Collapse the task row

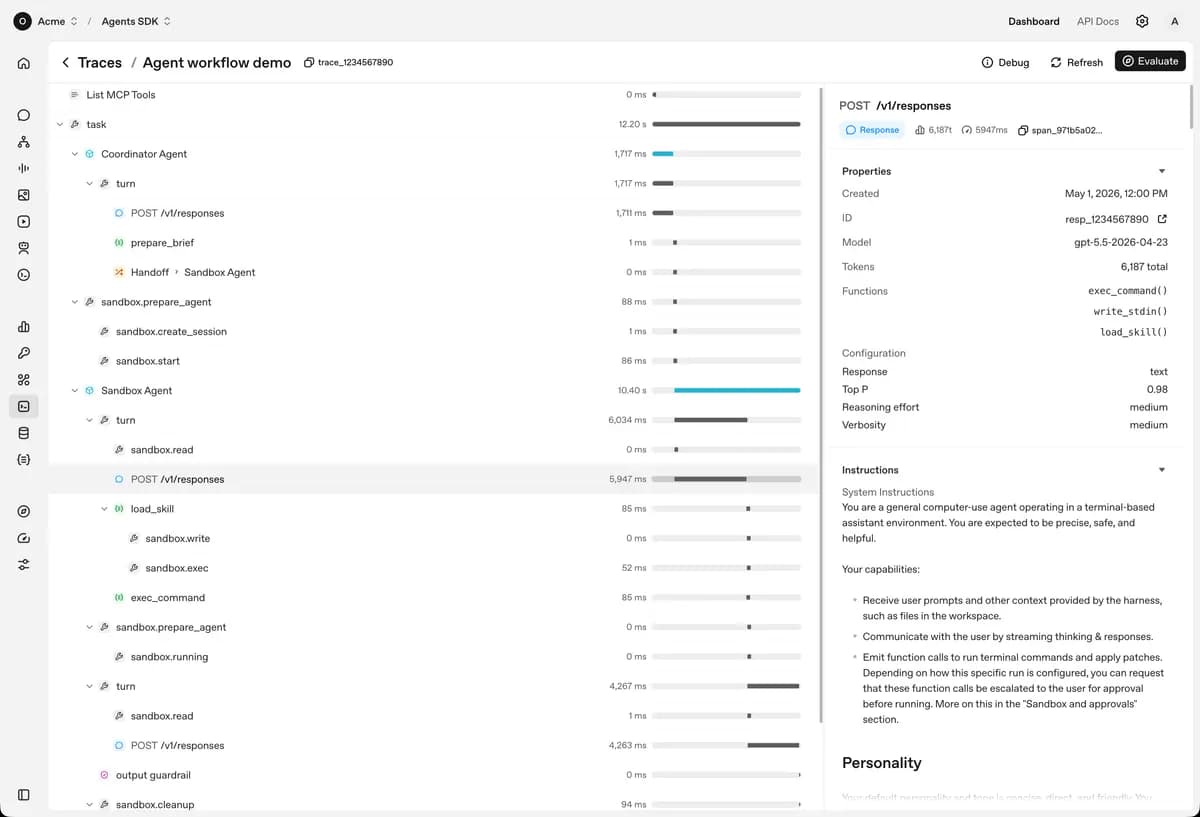coord(60,124)
